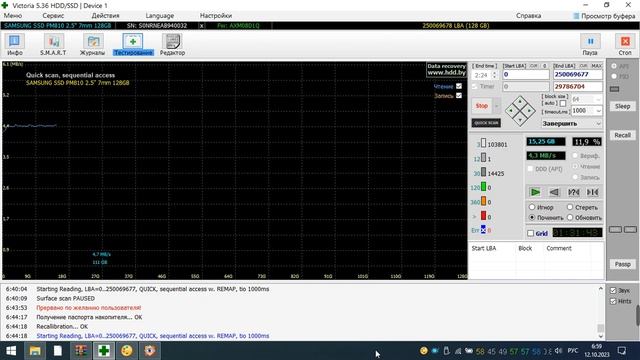Screen dimensions: 640x360
Task: Click the orange 360 ms block swatch
Action: point(483,201)
